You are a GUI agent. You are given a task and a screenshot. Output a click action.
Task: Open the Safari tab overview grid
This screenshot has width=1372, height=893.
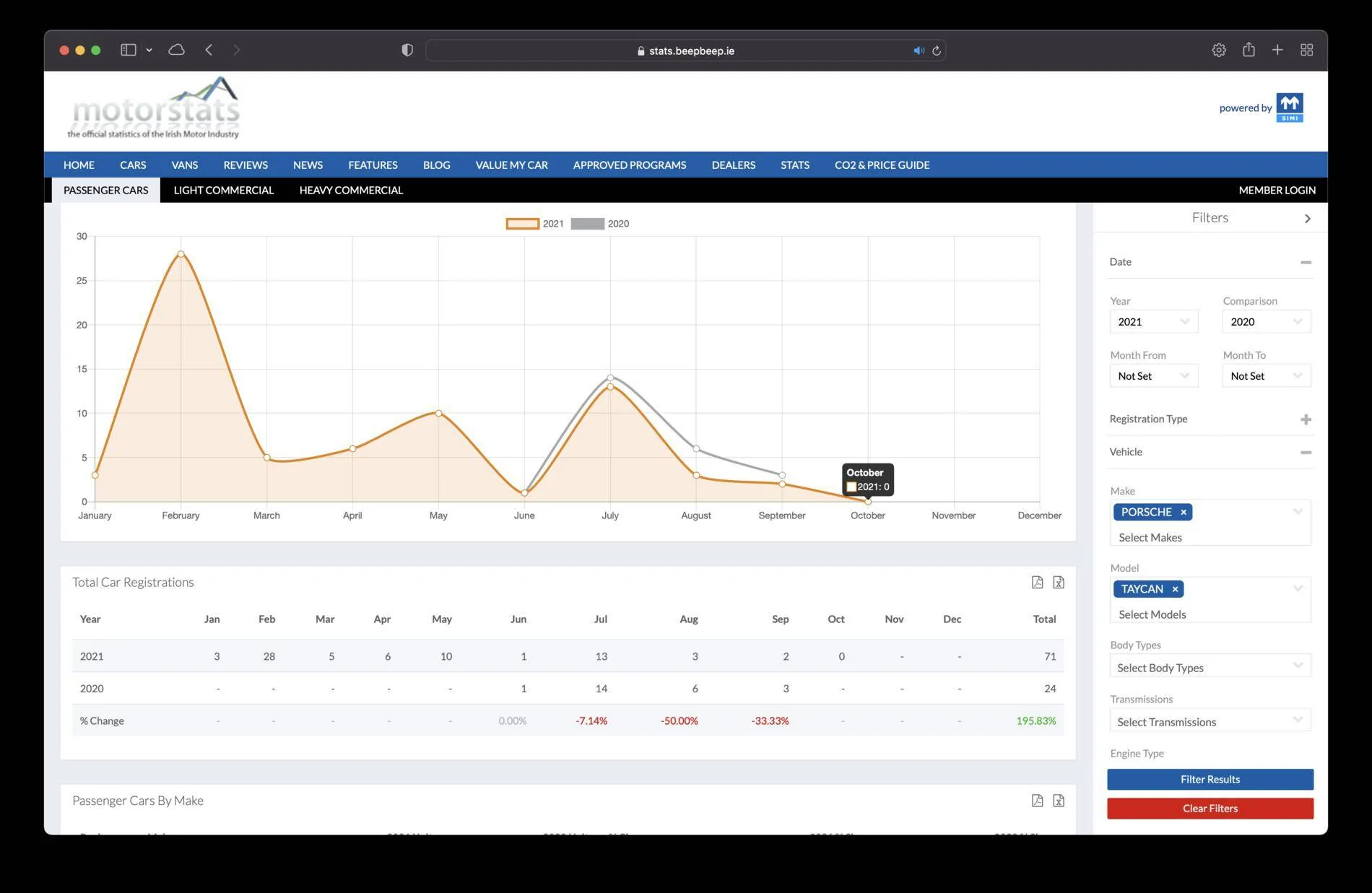pos(1306,50)
